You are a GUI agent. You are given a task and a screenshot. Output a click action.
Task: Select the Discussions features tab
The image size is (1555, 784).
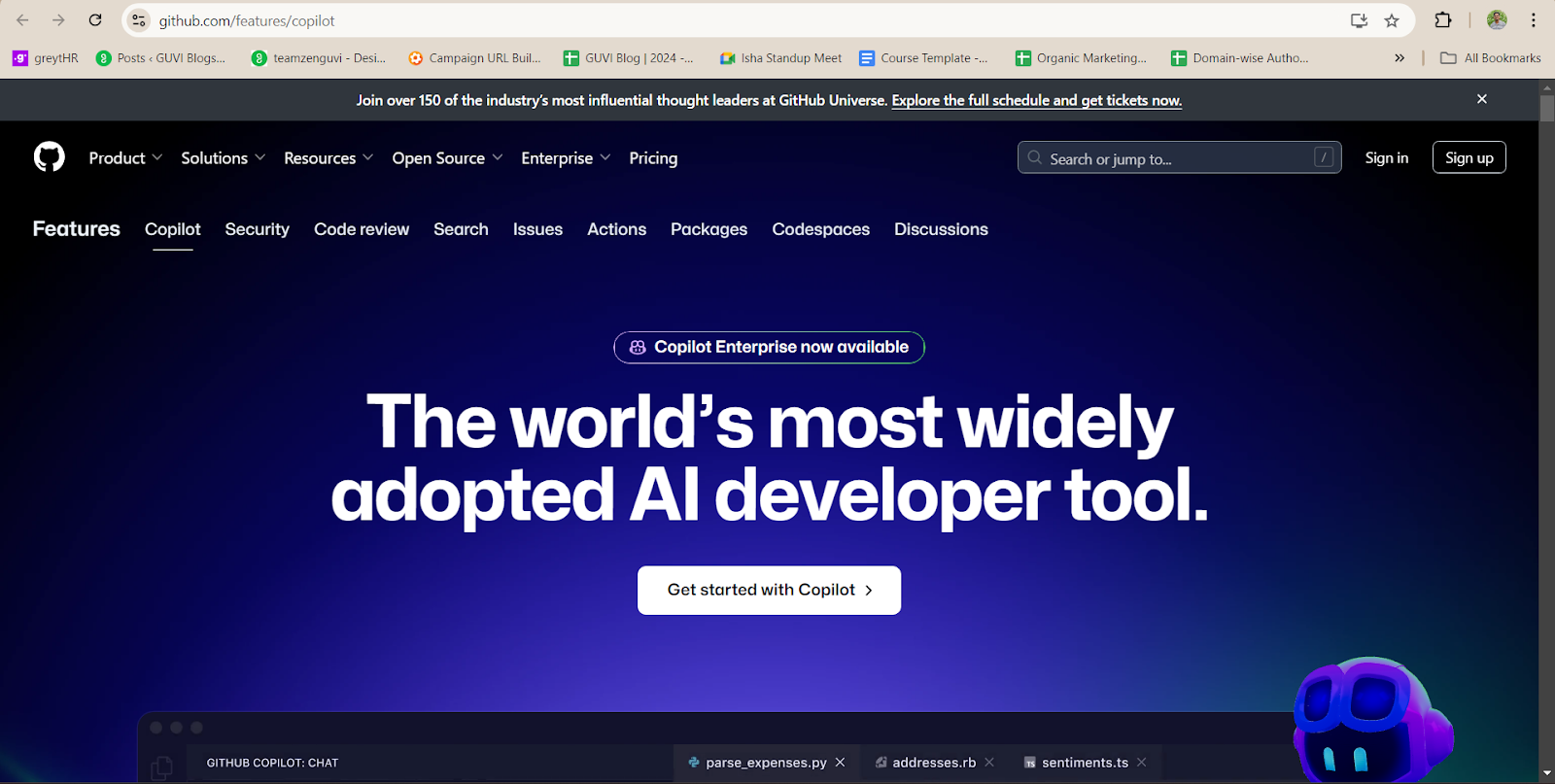coord(941,229)
